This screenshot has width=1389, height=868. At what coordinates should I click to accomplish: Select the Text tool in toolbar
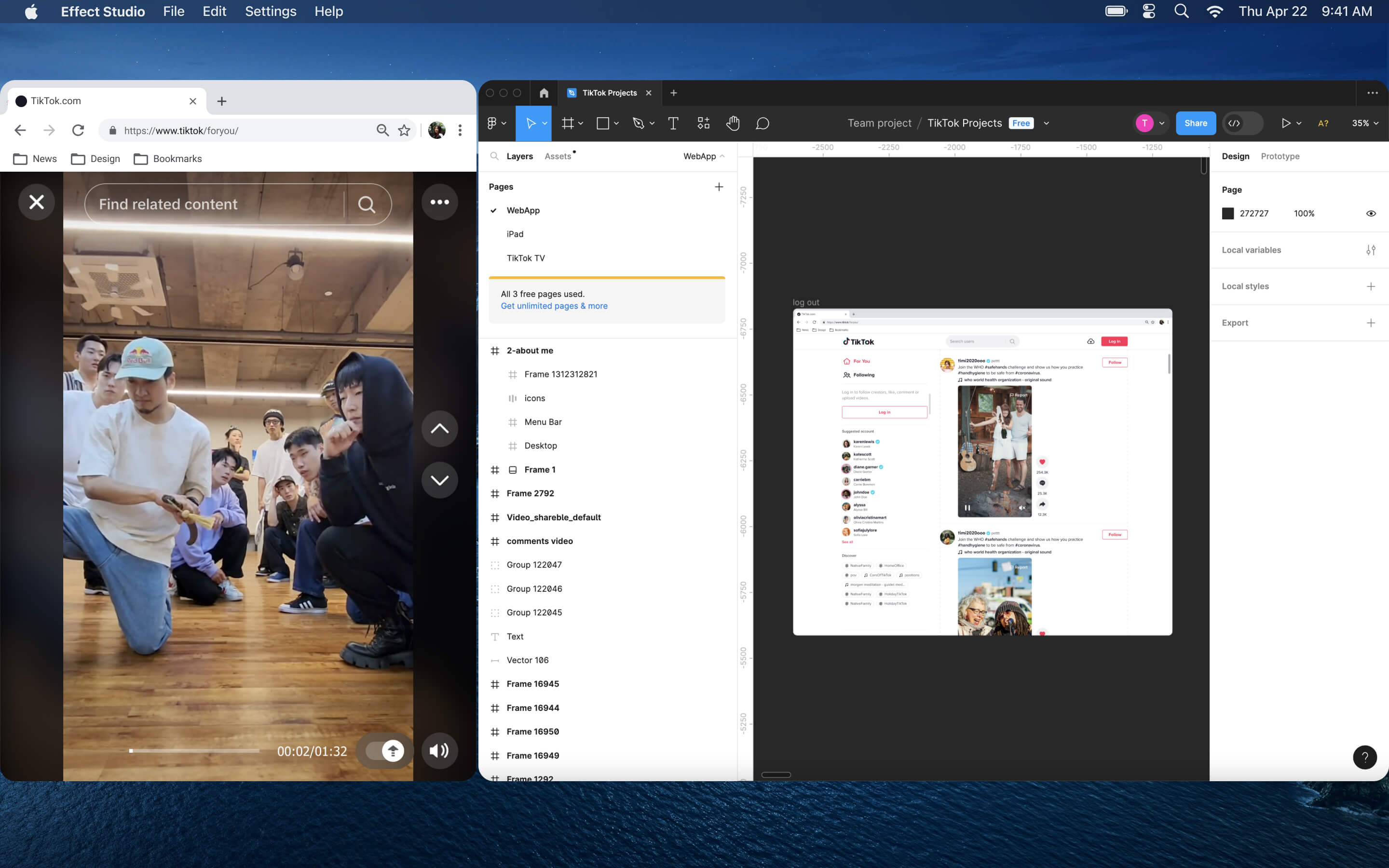point(673,123)
